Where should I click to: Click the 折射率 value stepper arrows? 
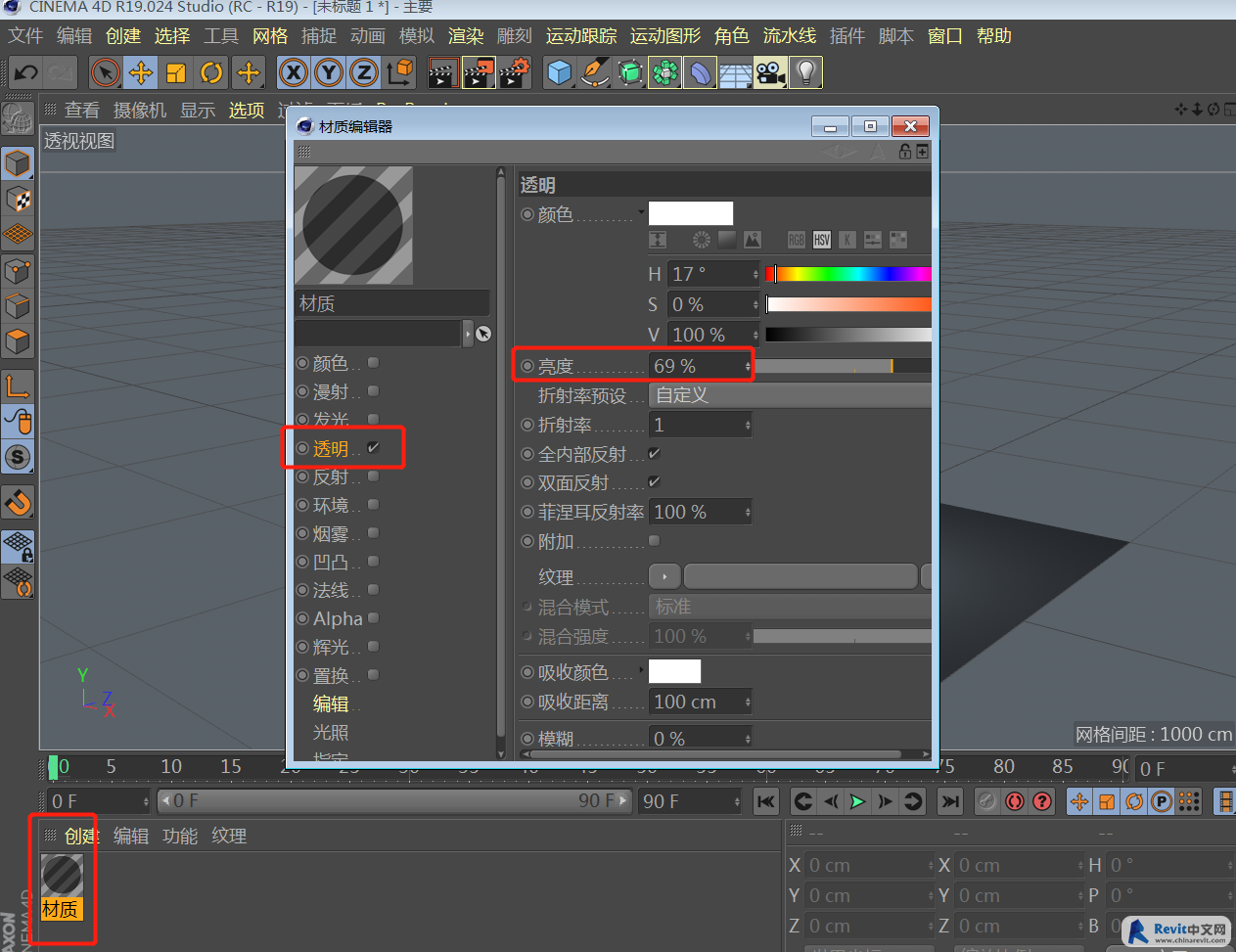click(748, 425)
